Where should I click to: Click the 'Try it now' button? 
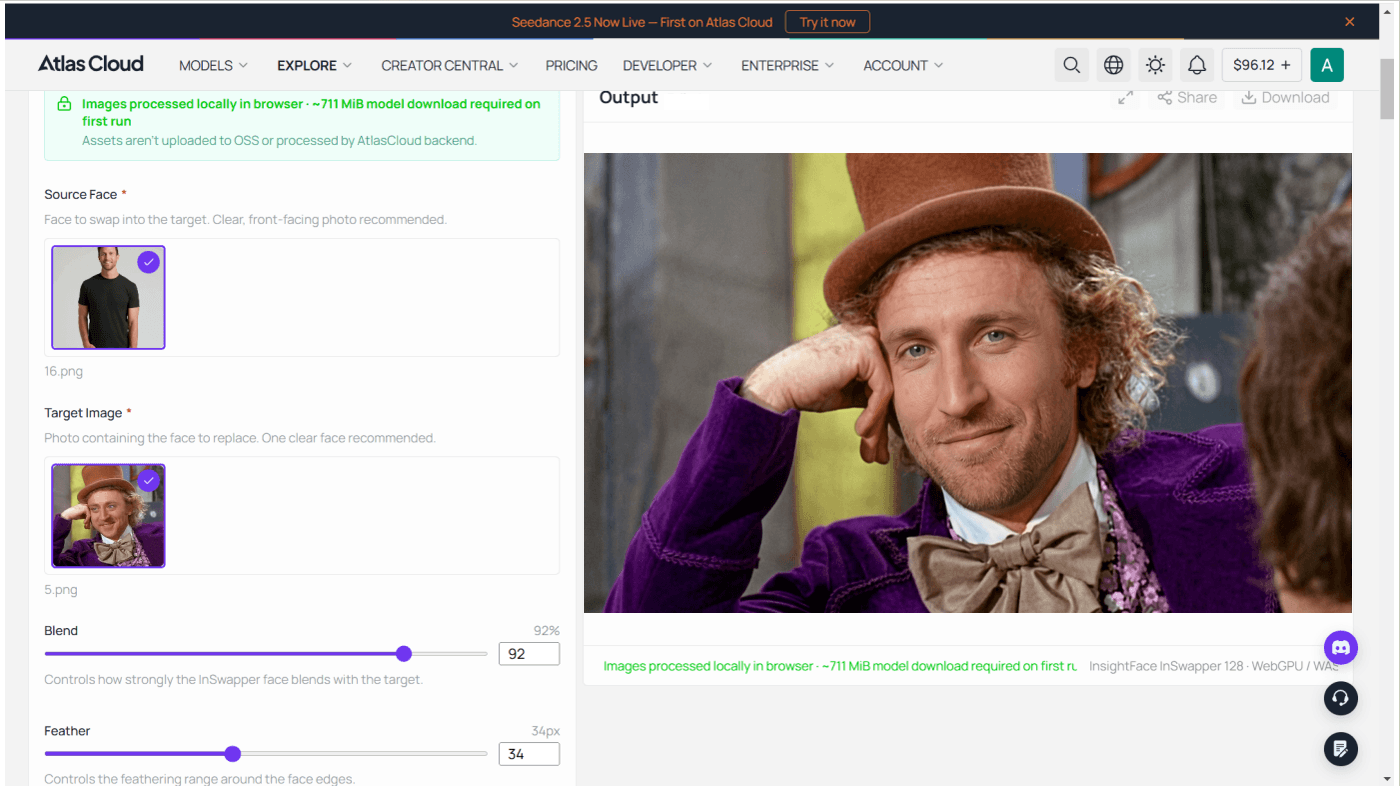tap(827, 22)
